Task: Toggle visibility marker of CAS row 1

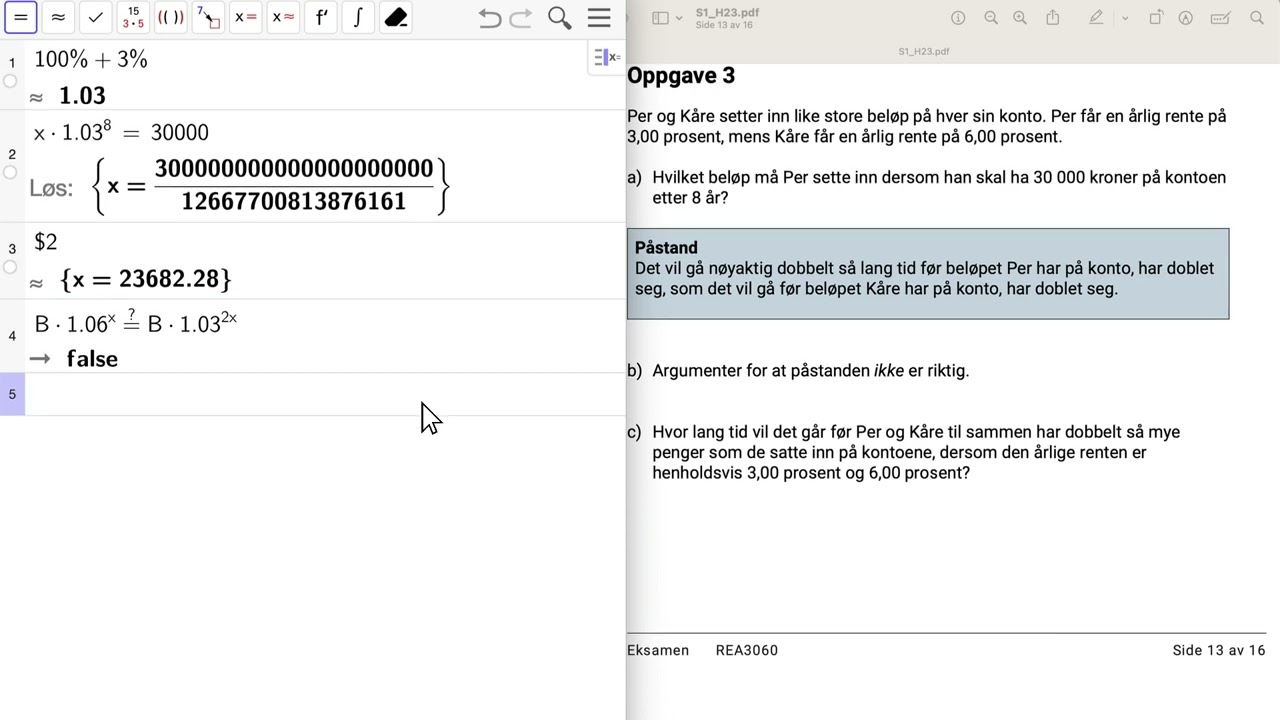Action: pyautogui.click(x=10, y=81)
